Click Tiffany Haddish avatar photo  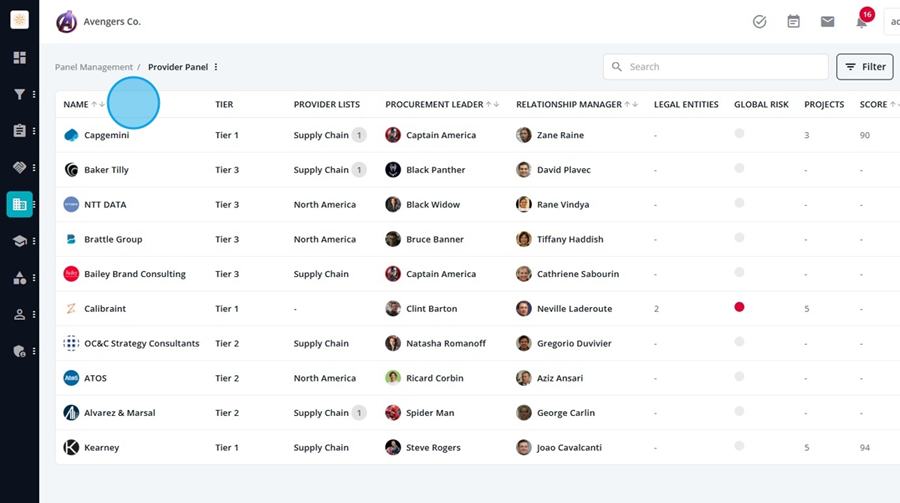[524, 239]
